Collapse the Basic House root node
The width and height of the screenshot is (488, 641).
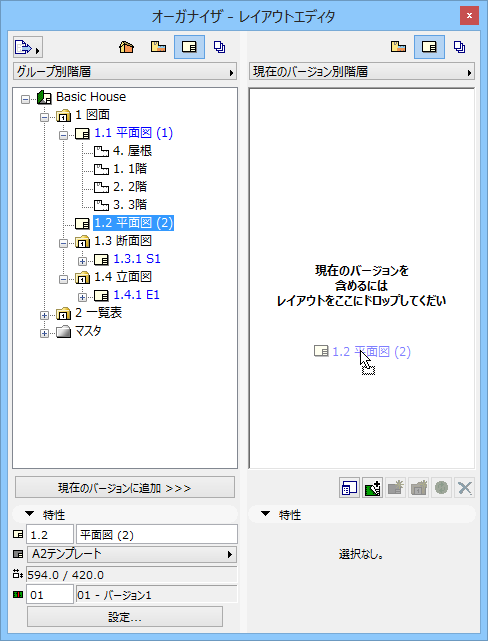tap(25, 99)
